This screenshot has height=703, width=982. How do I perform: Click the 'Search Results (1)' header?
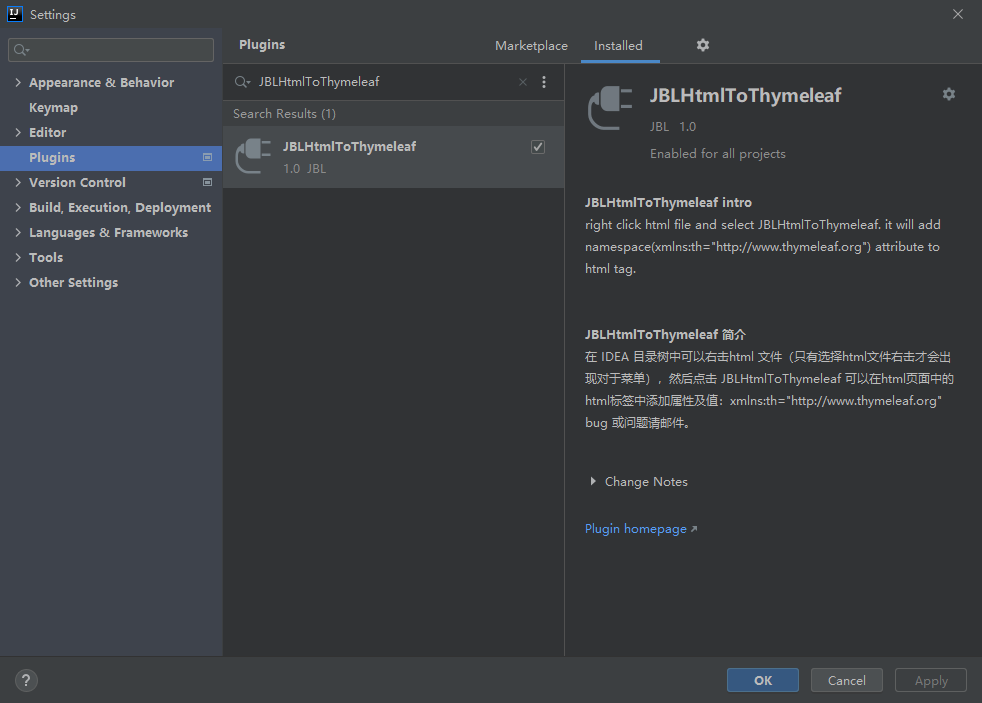point(284,114)
